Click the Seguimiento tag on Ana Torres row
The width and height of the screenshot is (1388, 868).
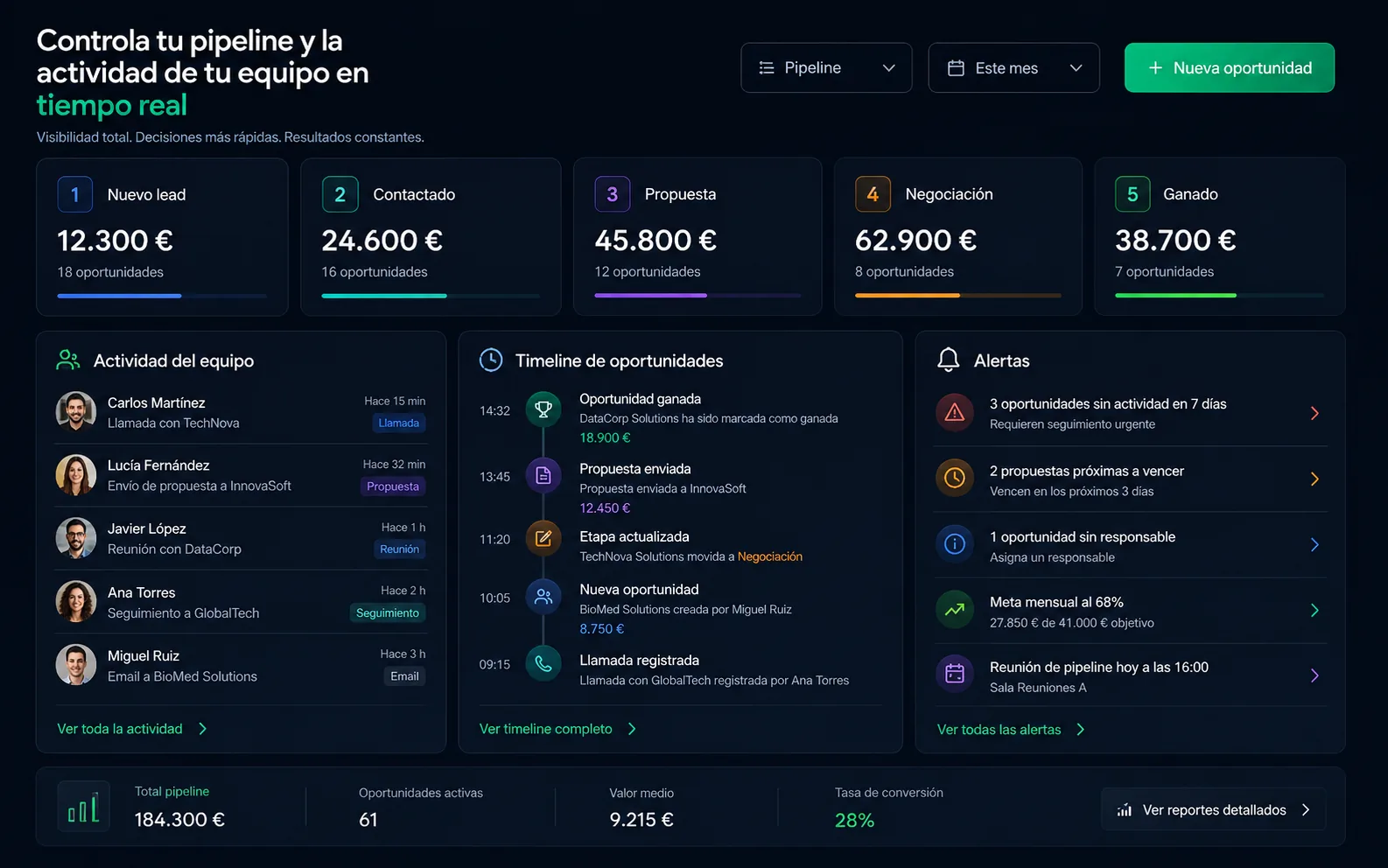(388, 612)
